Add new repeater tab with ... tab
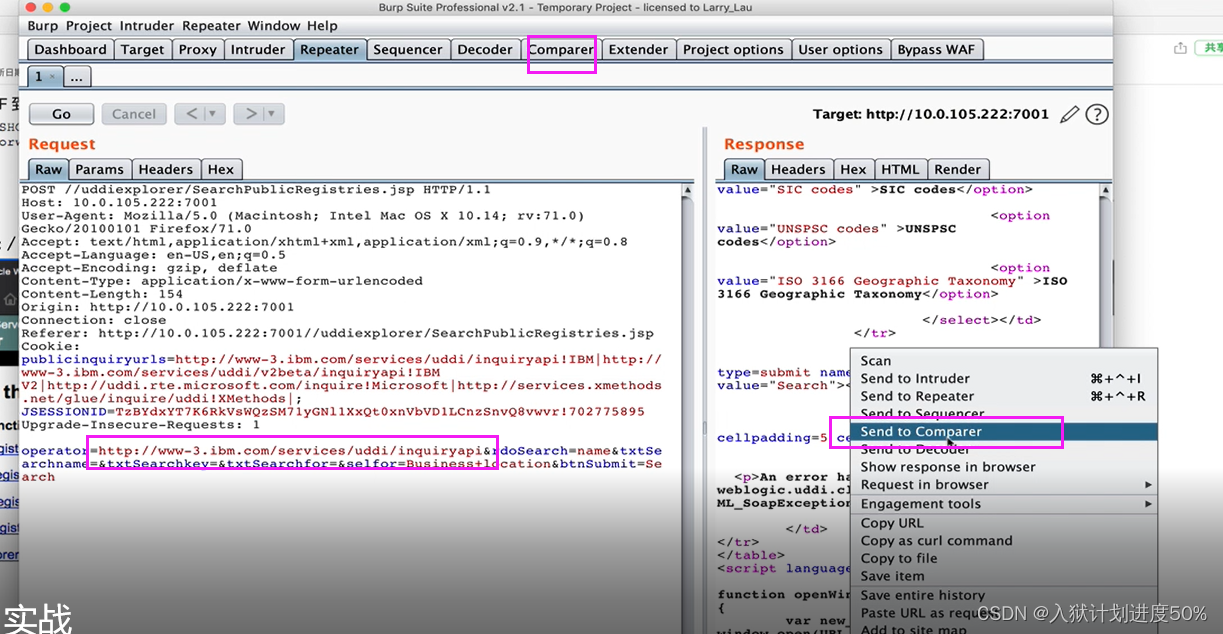1223x634 pixels. point(77,77)
